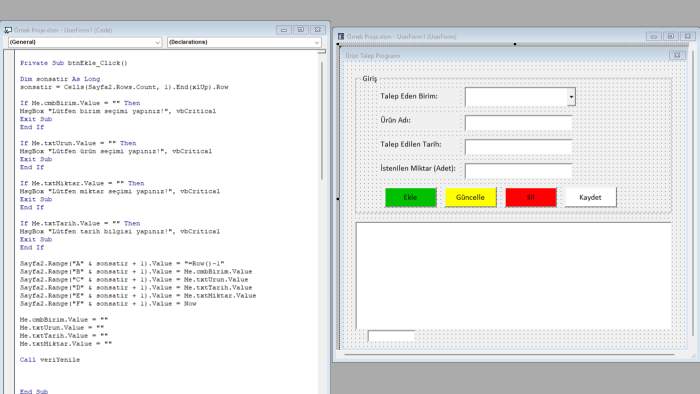
Task: Expand the Talep Eden Birim combo box arrow
Action: [x=571, y=96]
